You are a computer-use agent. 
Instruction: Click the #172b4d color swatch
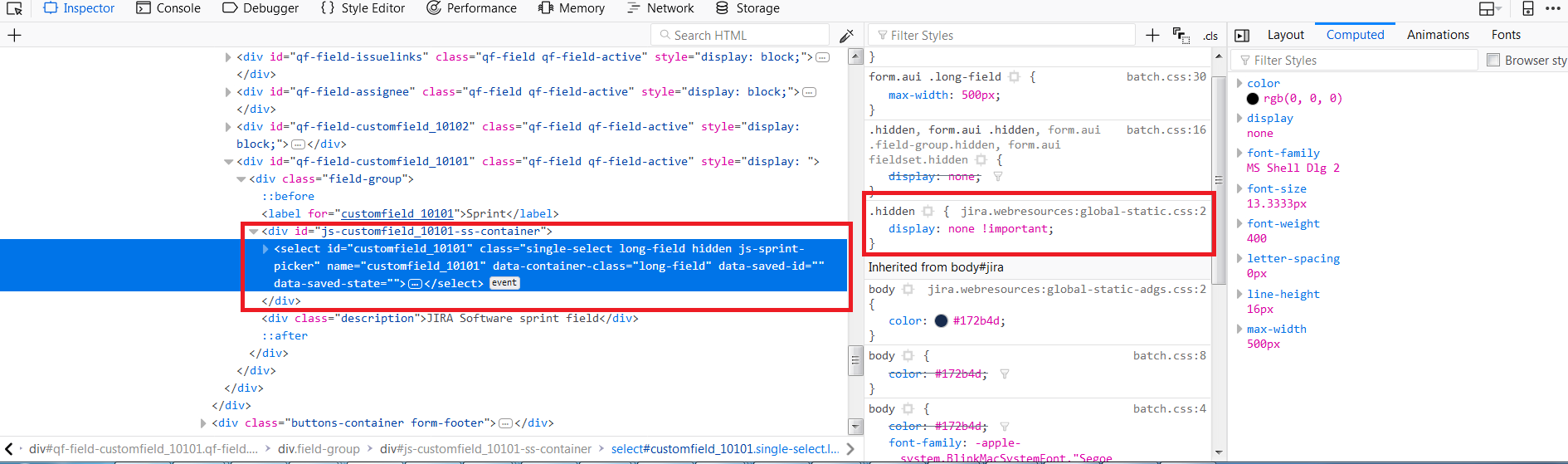tap(941, 320)
